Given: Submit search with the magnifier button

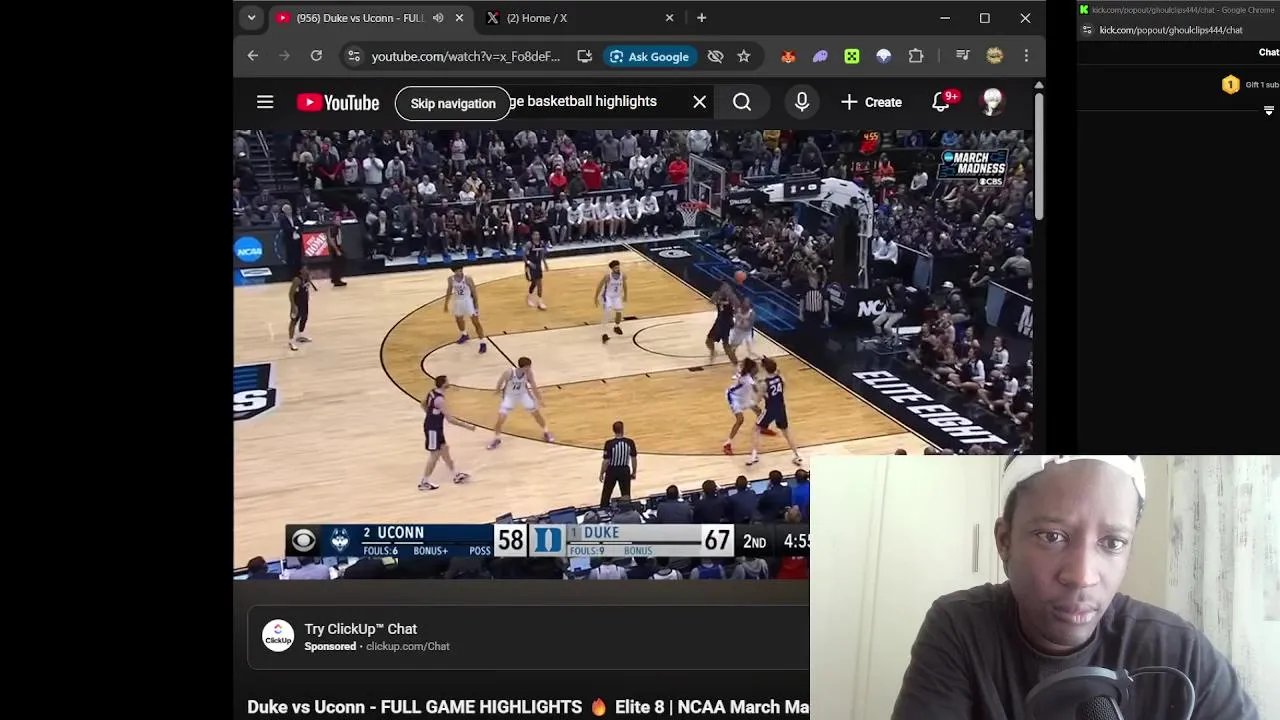Looking at the screenshot, I should coord(742,102).
